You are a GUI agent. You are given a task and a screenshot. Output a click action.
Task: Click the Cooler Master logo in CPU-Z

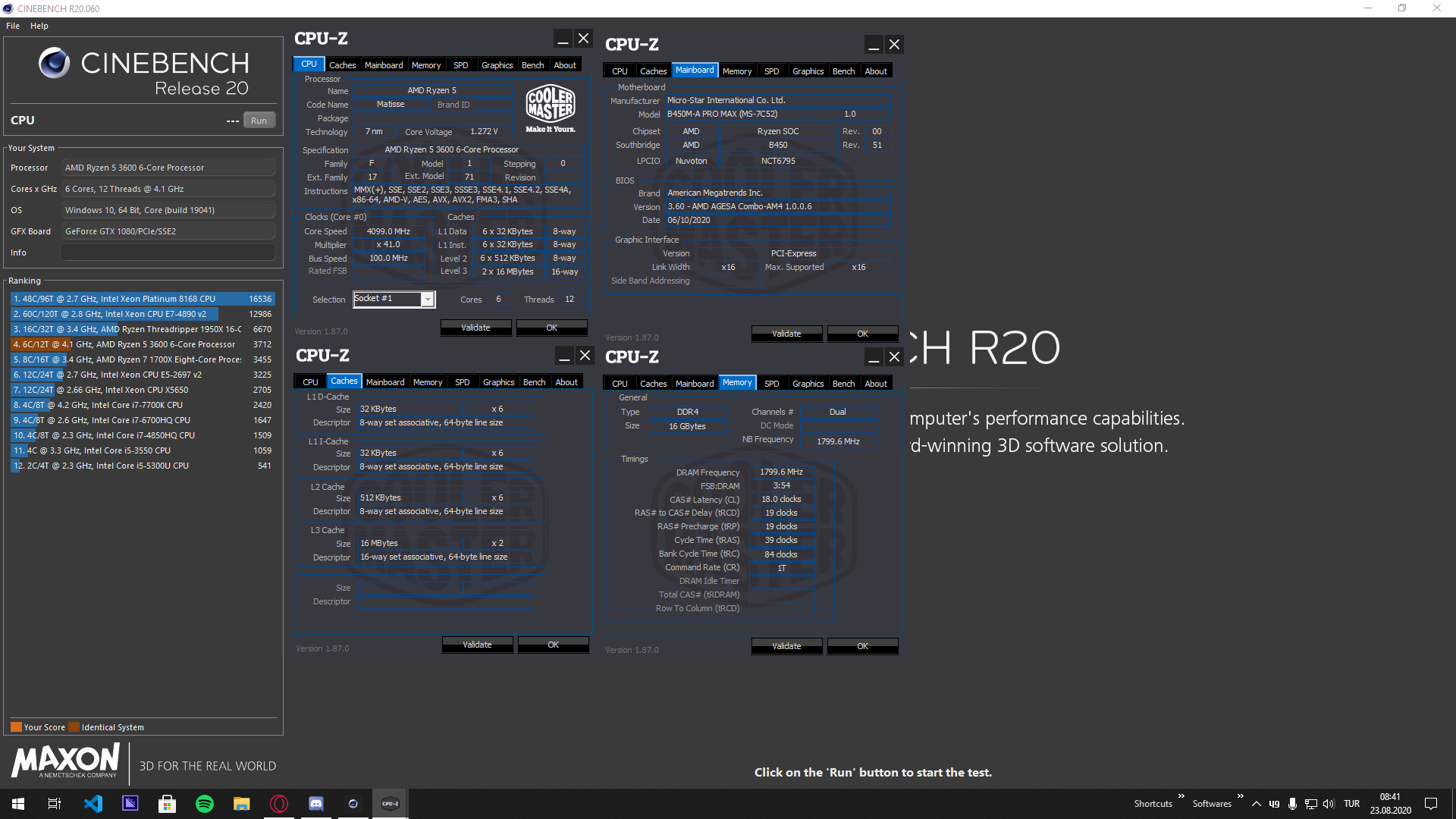(551, 108)
